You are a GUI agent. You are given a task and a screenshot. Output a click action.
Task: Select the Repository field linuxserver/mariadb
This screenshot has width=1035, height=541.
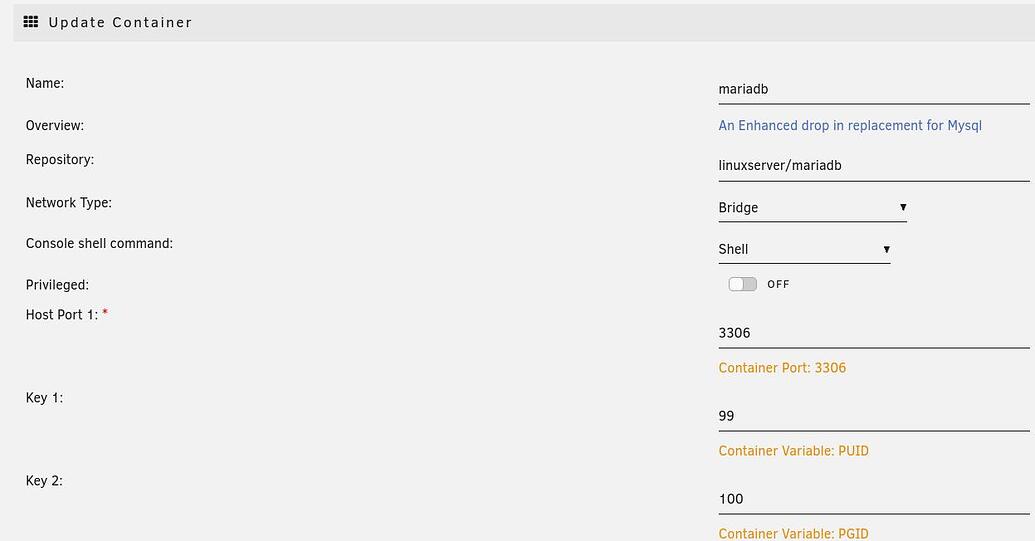pyautogui.click(x=874, y=166)
